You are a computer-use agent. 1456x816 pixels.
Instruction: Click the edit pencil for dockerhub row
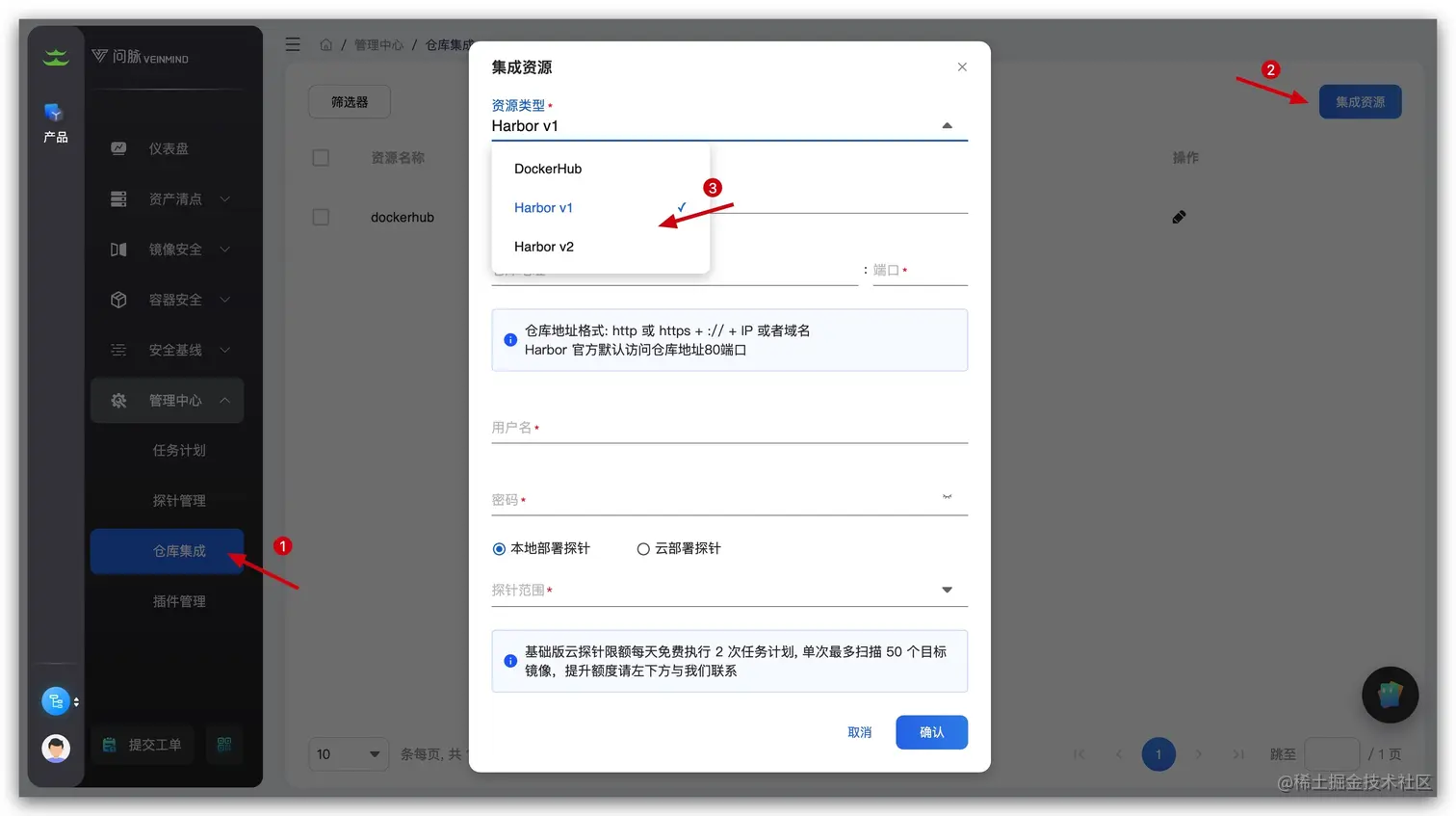[x=1179, y=217]
